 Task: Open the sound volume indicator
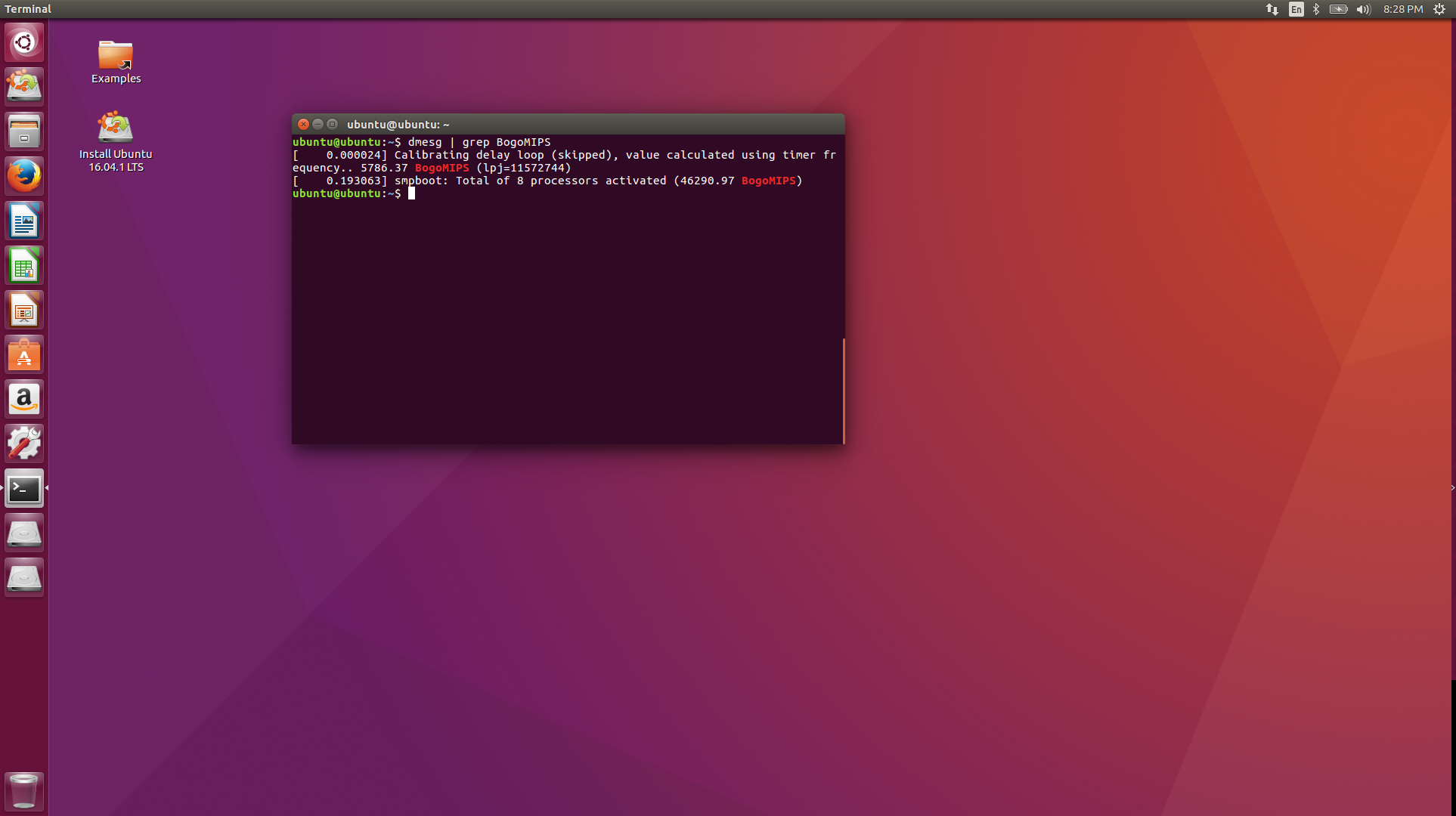(x=1364, y=9)
